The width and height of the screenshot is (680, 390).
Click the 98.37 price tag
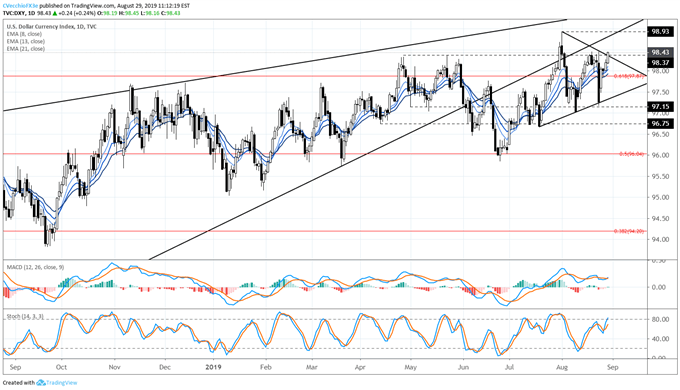tap(660, 62)
